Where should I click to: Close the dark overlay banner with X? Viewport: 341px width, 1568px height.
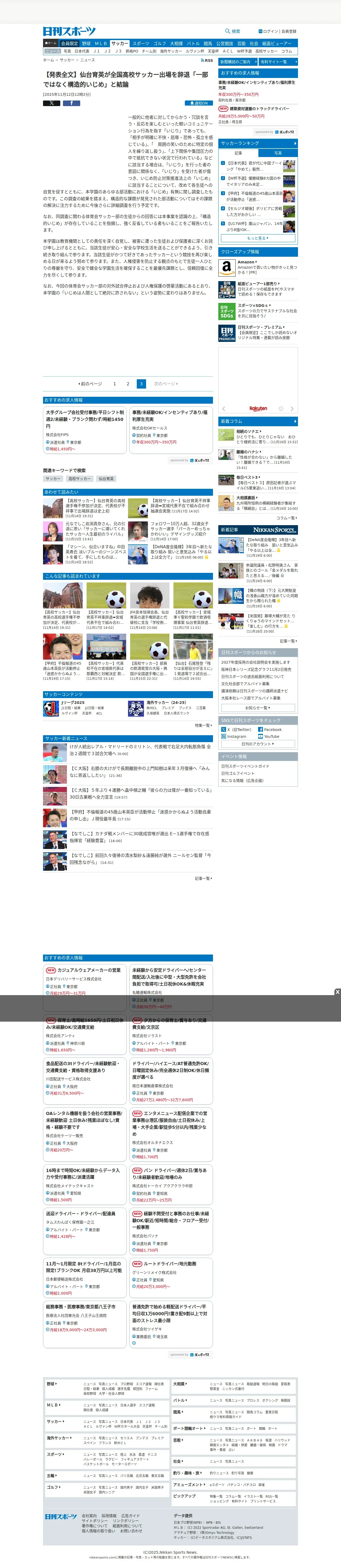click(337, 992)
